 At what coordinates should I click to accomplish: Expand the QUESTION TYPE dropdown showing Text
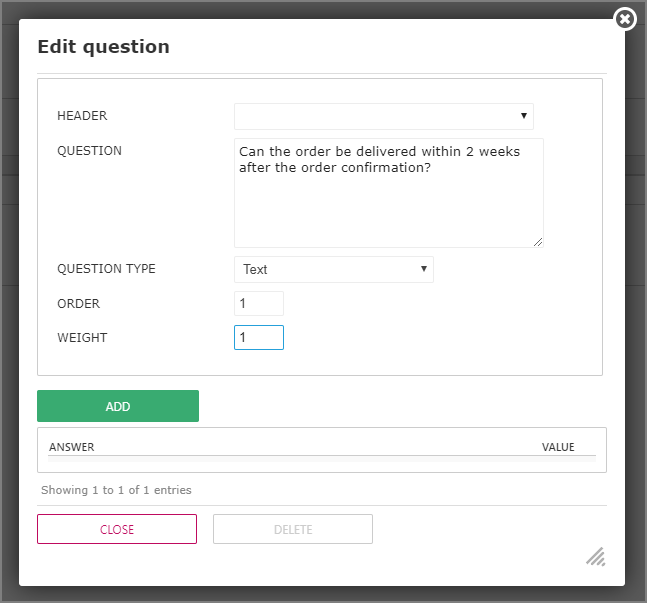[333, 269]
